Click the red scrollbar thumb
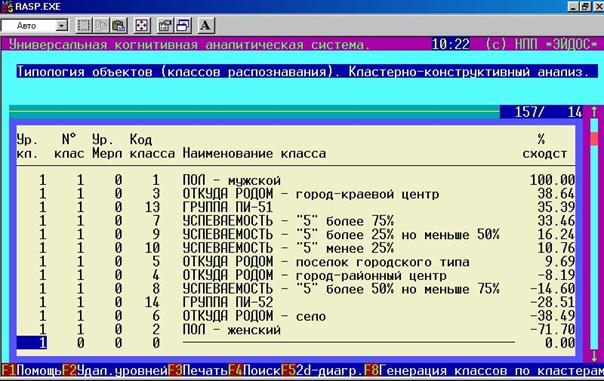This screenshot has width=604, height=381. pos(594,138)
